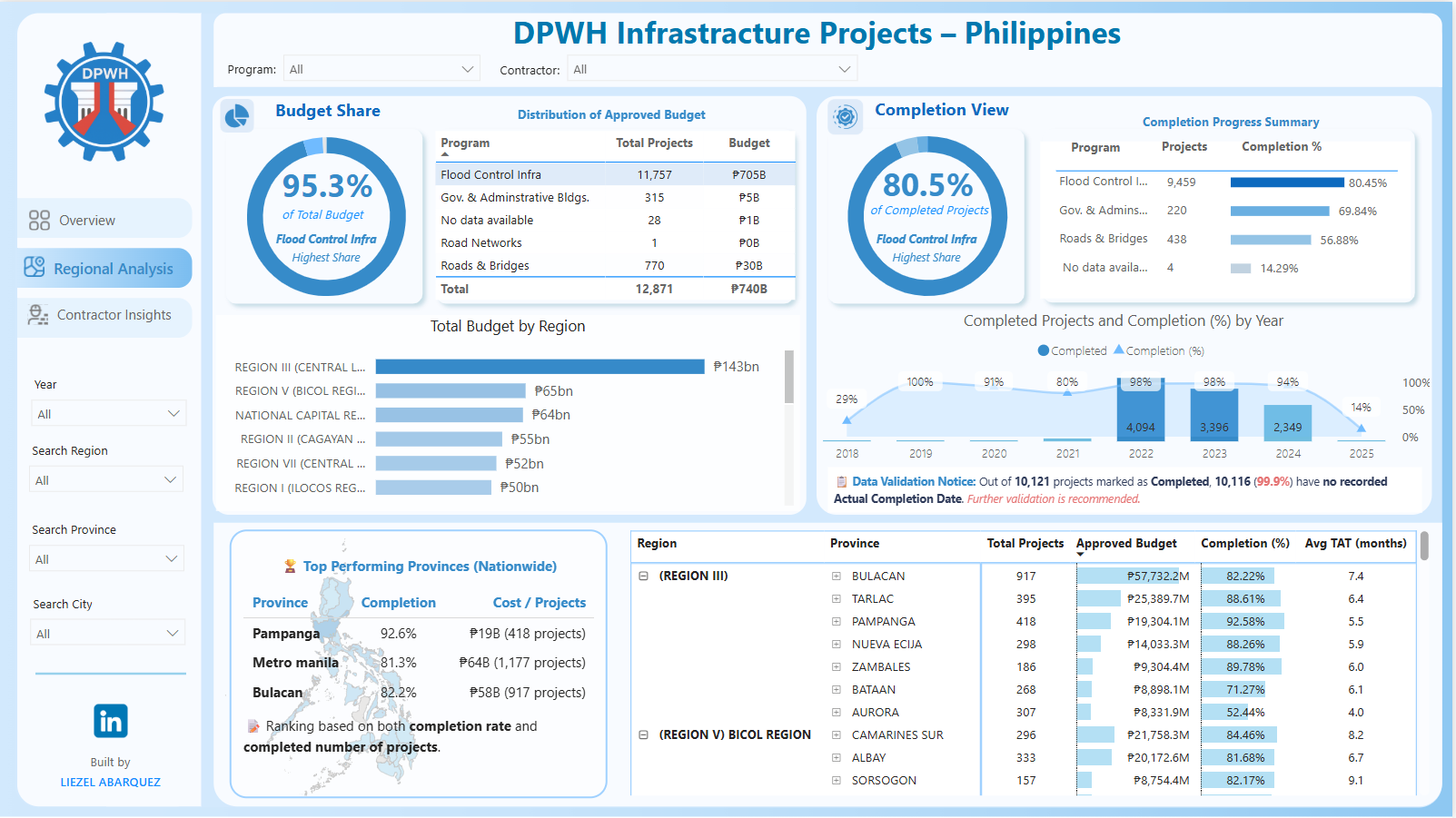Screen dimensions: 1456x818
Task: Open the Year filter dropdown
Action: click(108, 414)
